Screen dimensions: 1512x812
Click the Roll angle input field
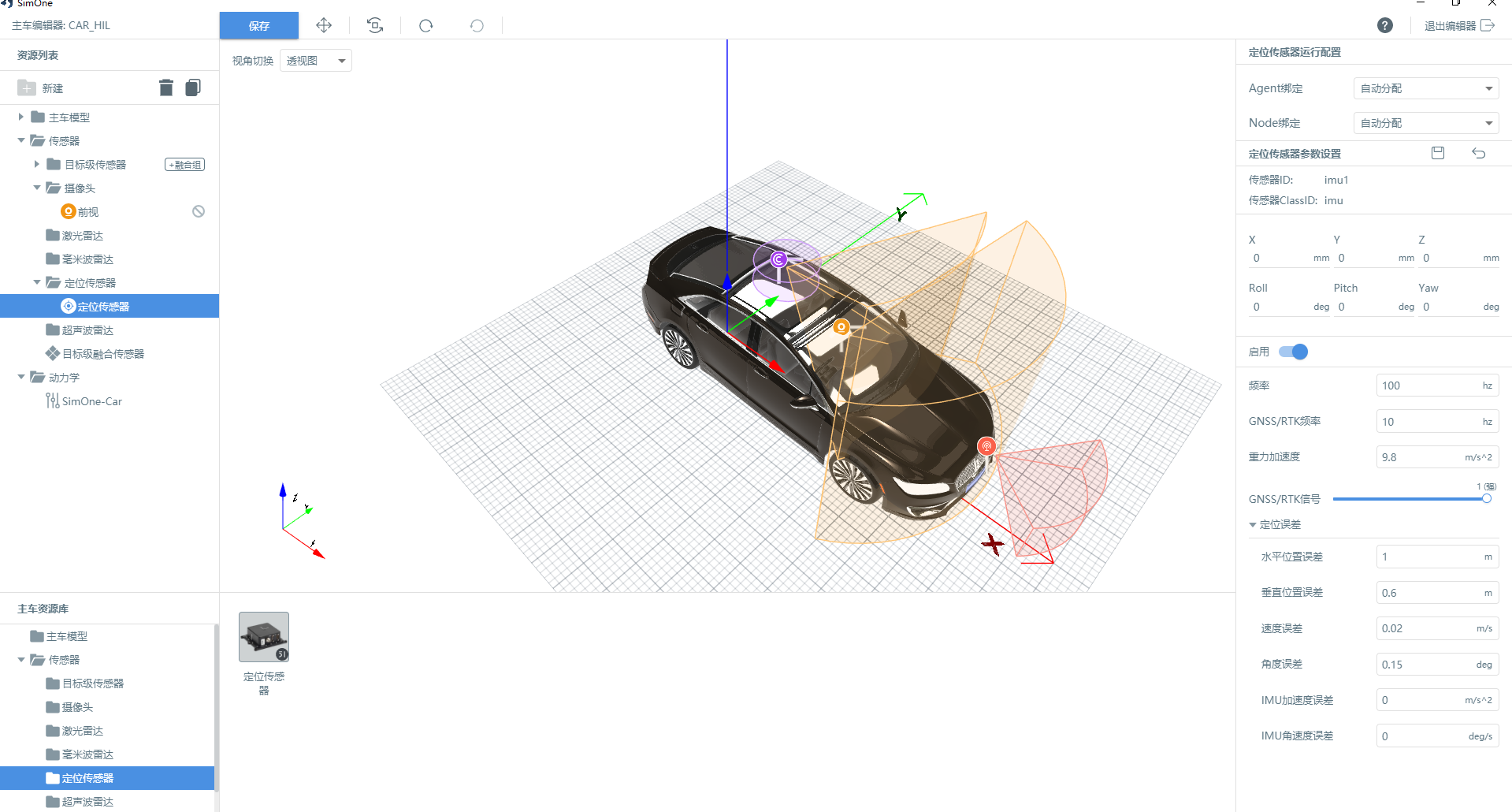1289,307
